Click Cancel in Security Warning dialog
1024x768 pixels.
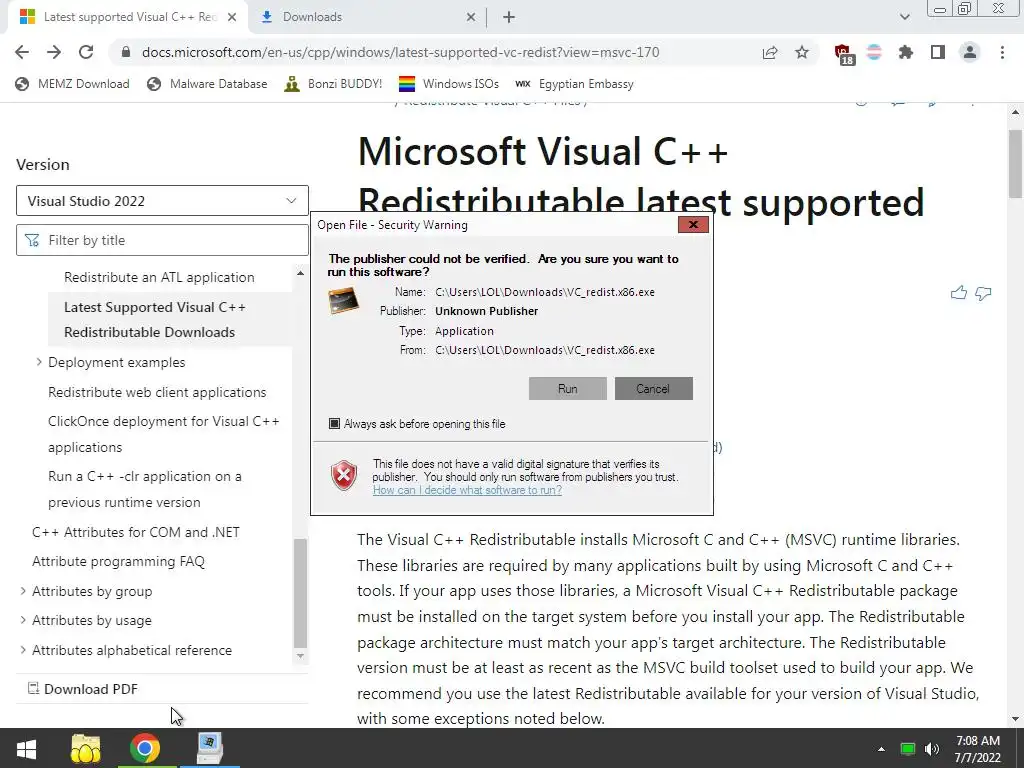[x=653, y=389]
